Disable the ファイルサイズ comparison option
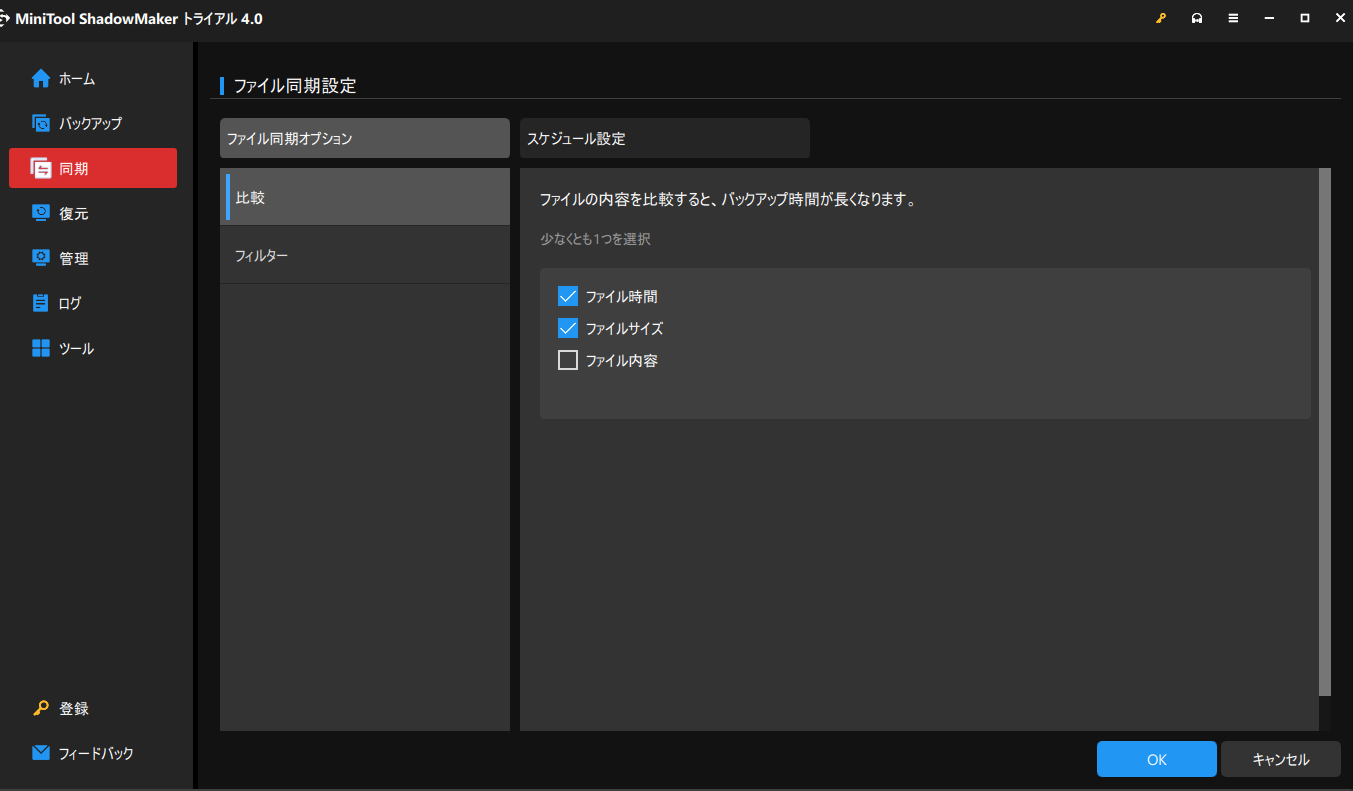The width and height of the screenshot is (1353, 791). pos(568,328)
